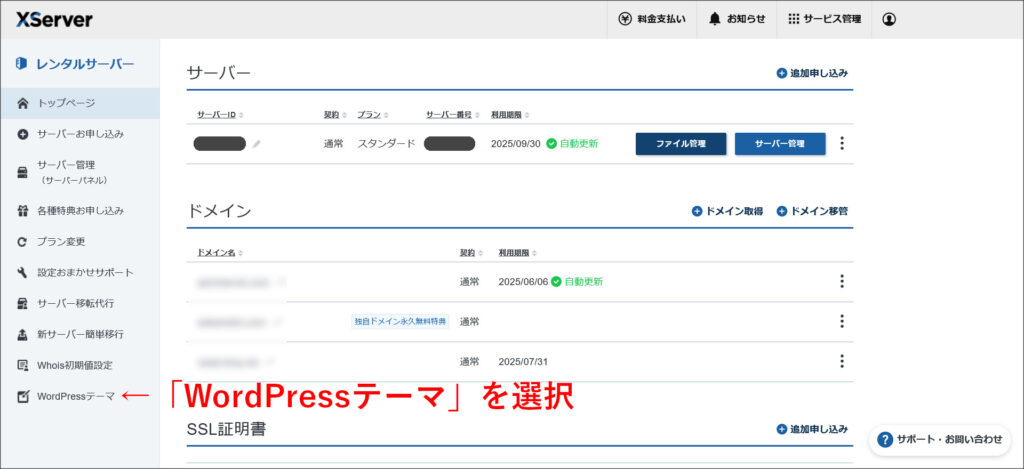The image size is (1024, 469).
Task: Sort the domain table by 契約
Action: coord(472,253)
